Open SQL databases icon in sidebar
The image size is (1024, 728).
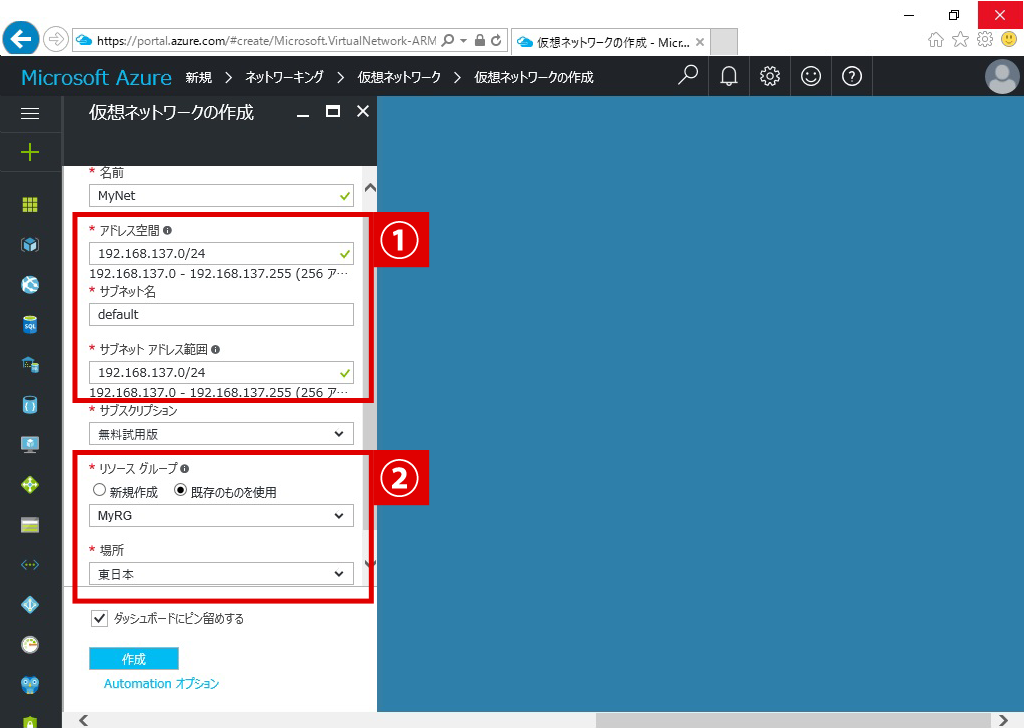[x=30, y=324]
